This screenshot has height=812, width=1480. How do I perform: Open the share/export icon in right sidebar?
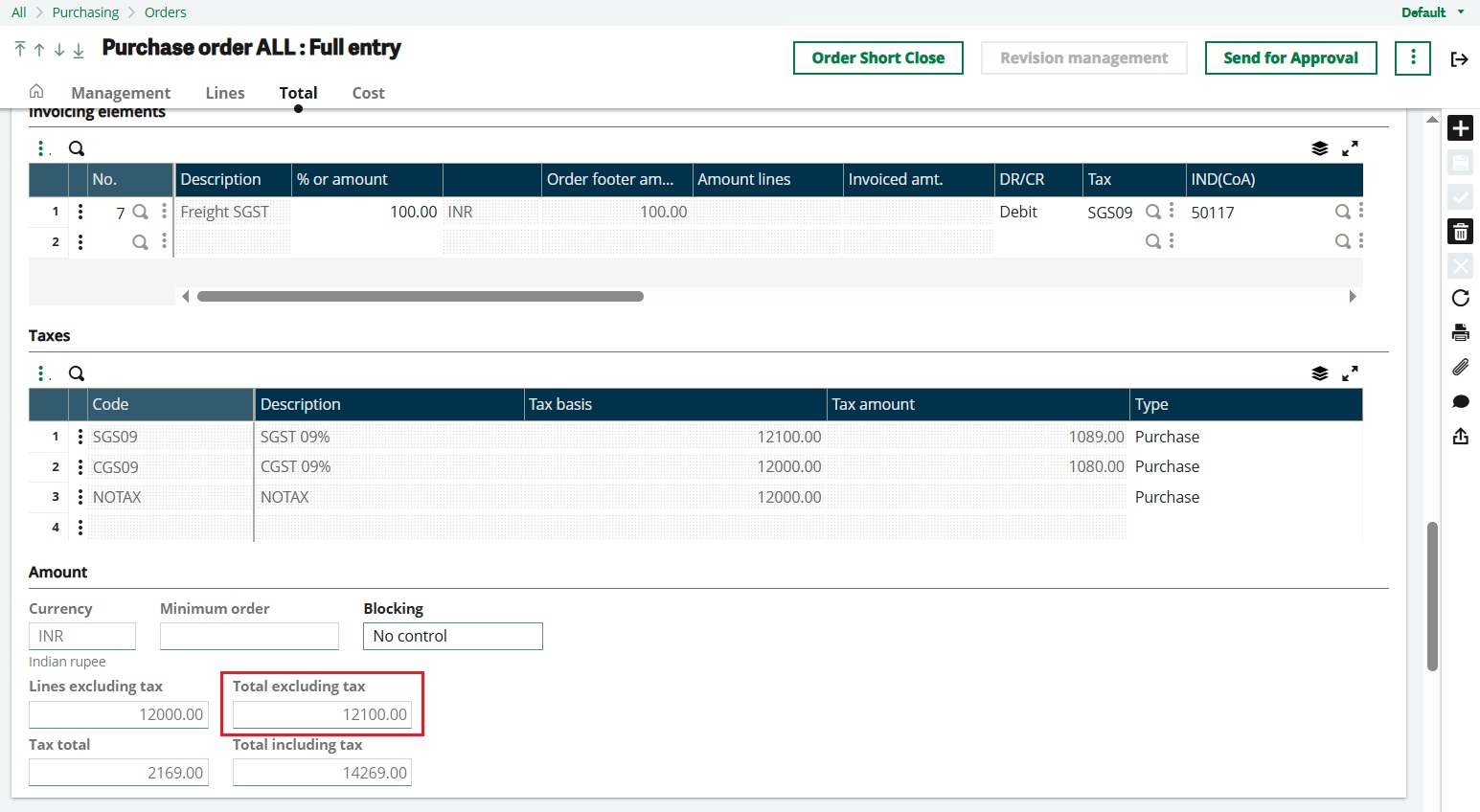point(1460,436)
